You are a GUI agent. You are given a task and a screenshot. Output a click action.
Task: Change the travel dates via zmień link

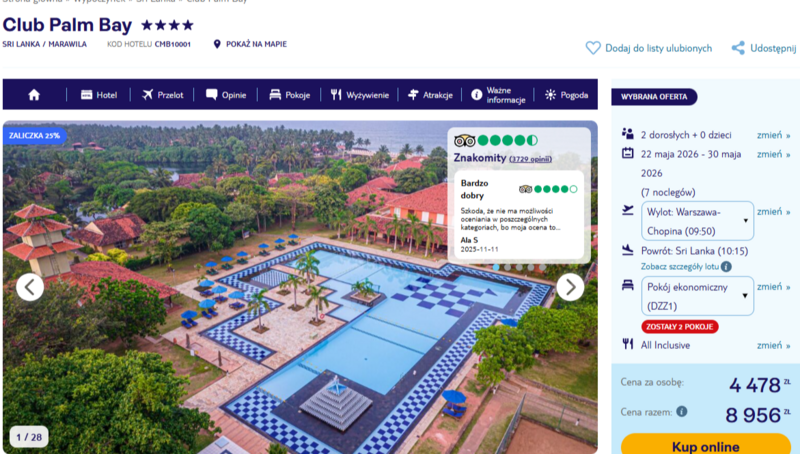tap(773, 154)
